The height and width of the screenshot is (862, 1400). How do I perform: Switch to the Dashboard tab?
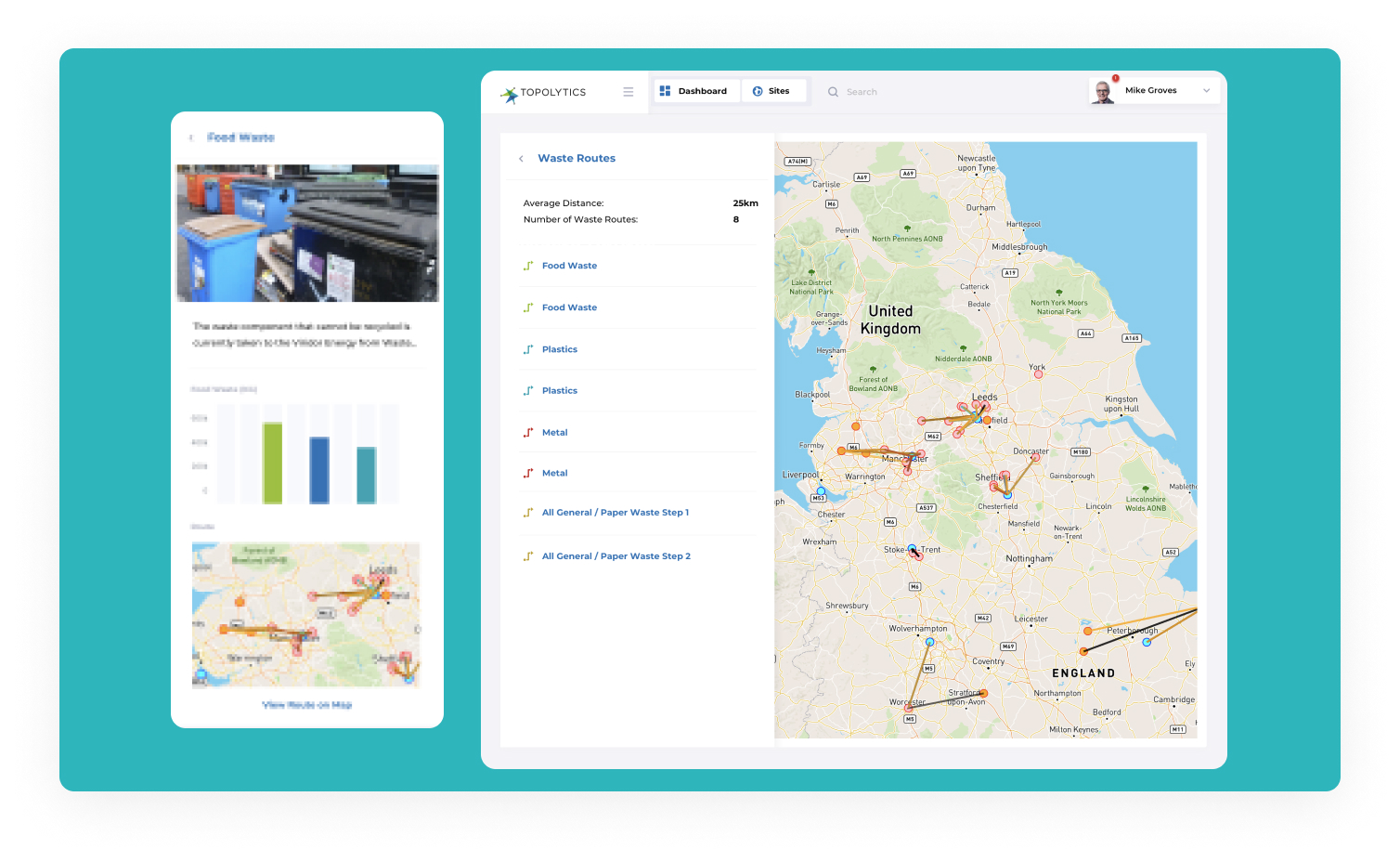coord(697,91)
